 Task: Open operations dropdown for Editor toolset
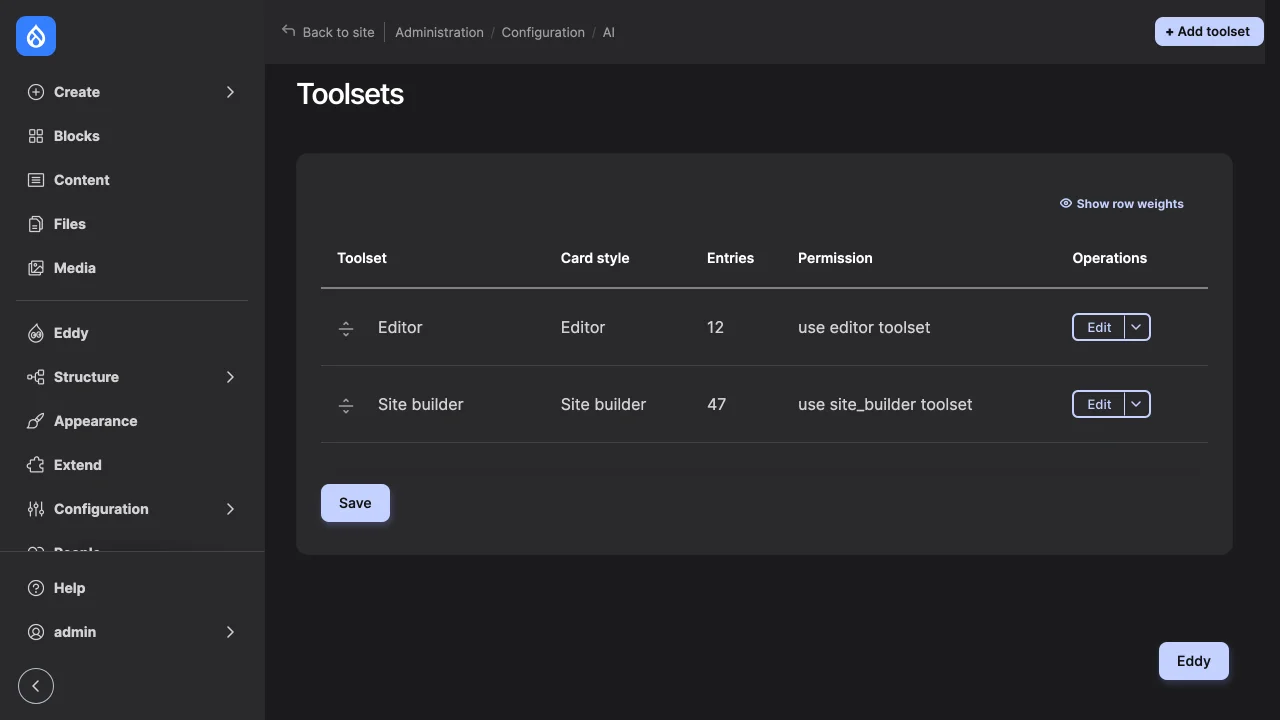coord(1137,327)
